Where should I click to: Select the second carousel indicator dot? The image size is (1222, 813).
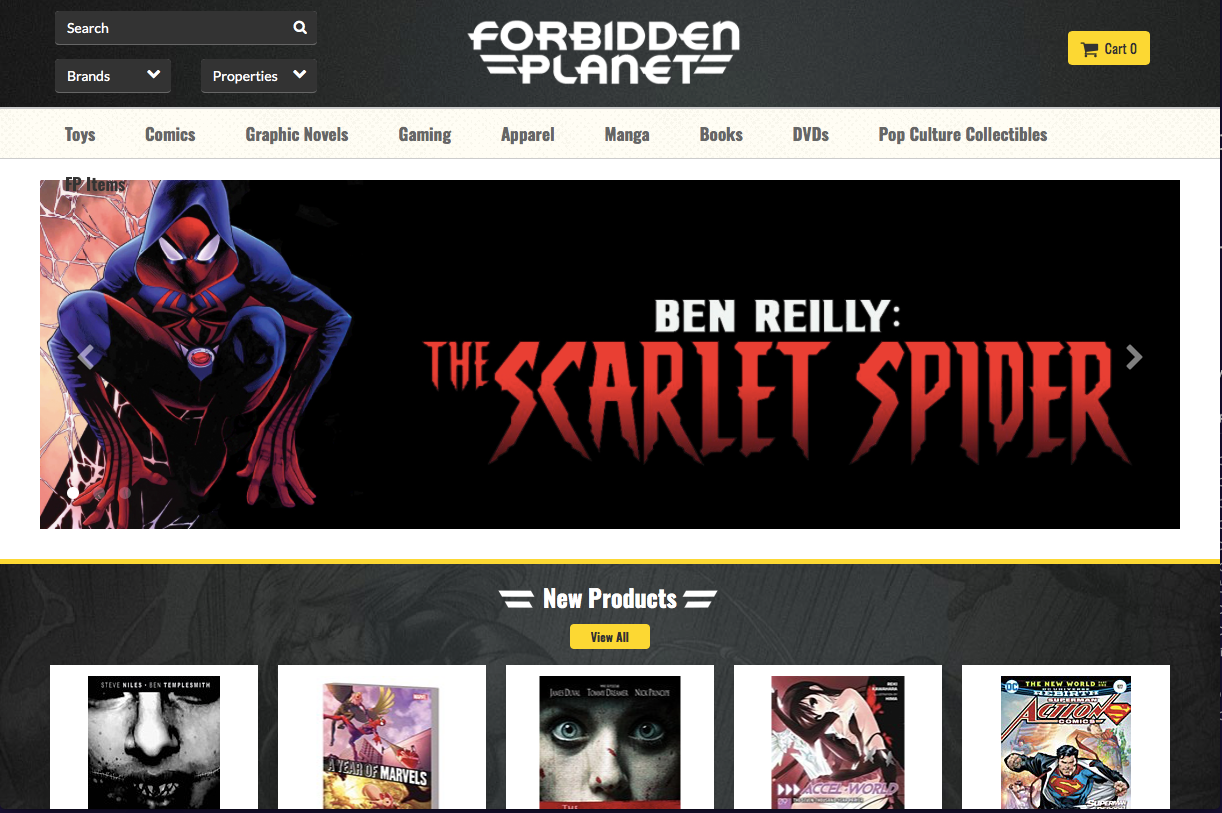pos(99,493)
